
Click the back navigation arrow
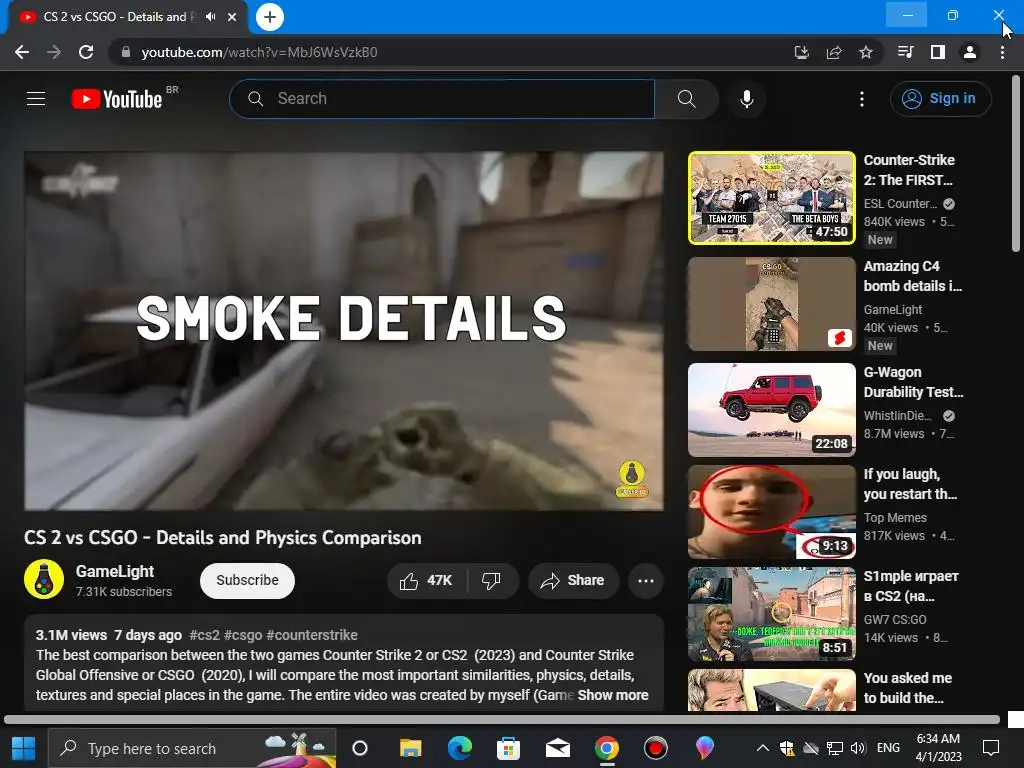22,52
